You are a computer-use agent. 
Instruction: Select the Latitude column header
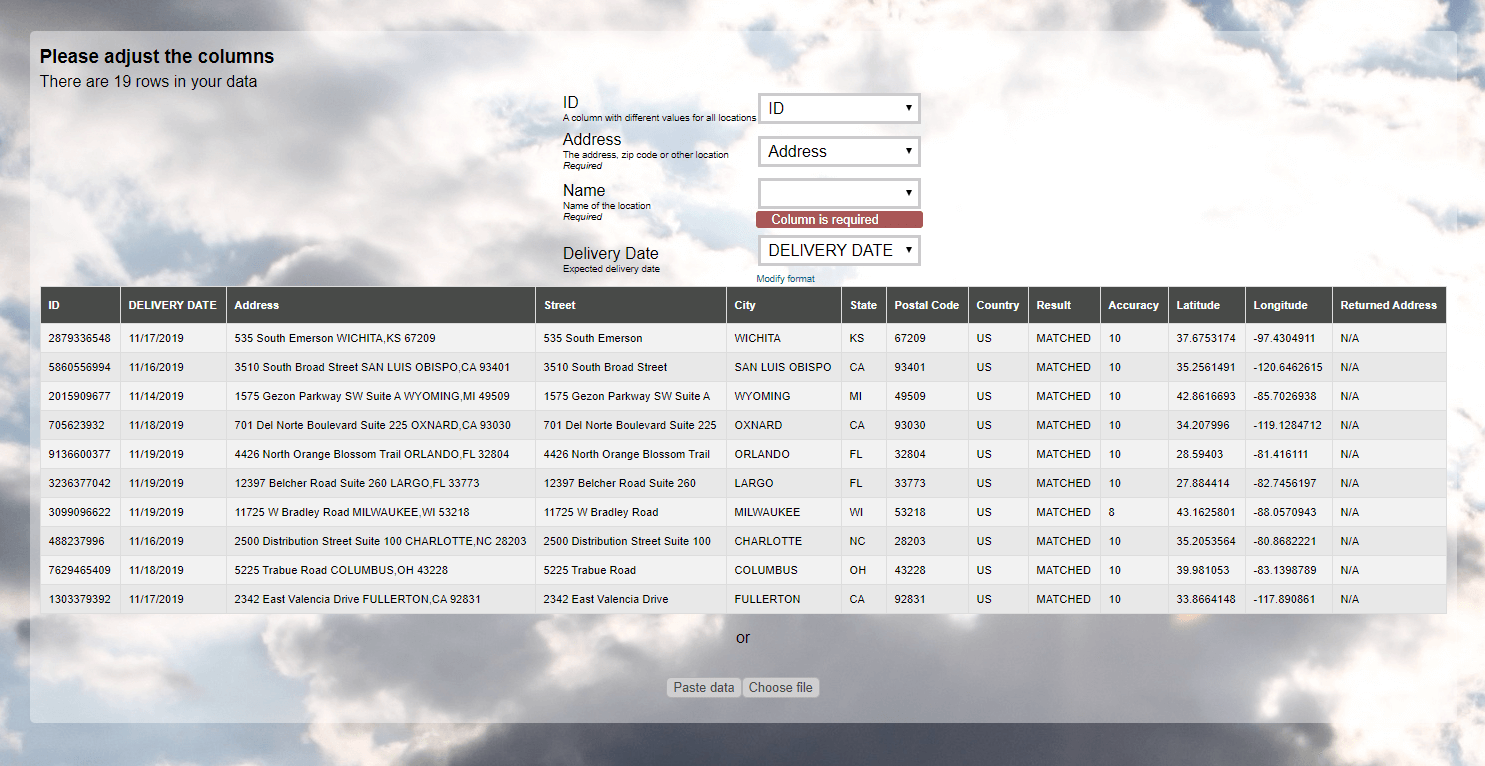point(1197,305)
